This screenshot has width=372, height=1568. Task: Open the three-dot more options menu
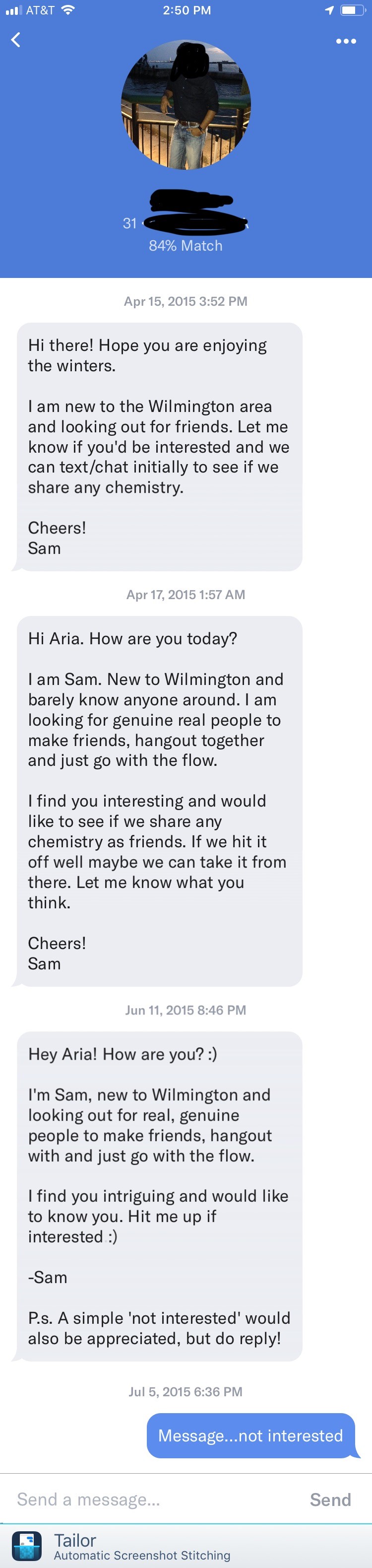click(346, 41)
